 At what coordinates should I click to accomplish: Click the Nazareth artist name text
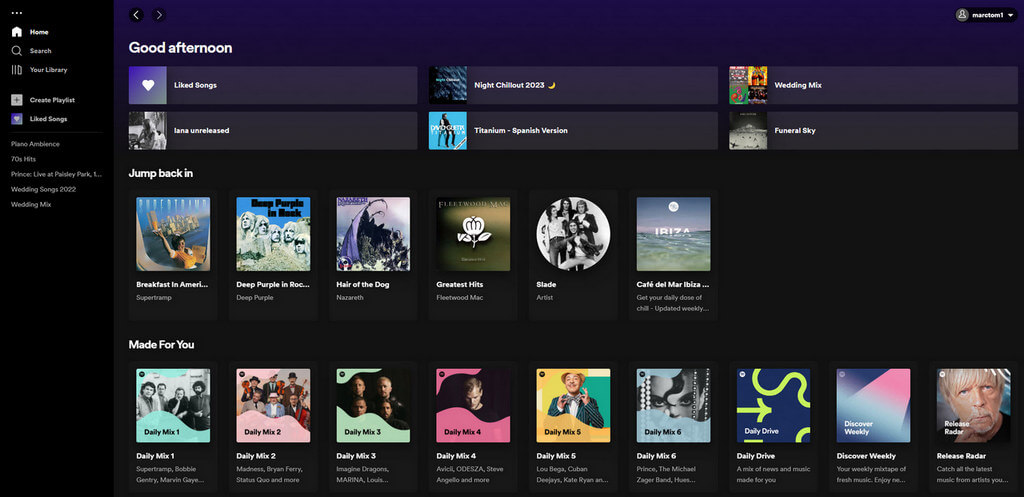coord(350,298)
